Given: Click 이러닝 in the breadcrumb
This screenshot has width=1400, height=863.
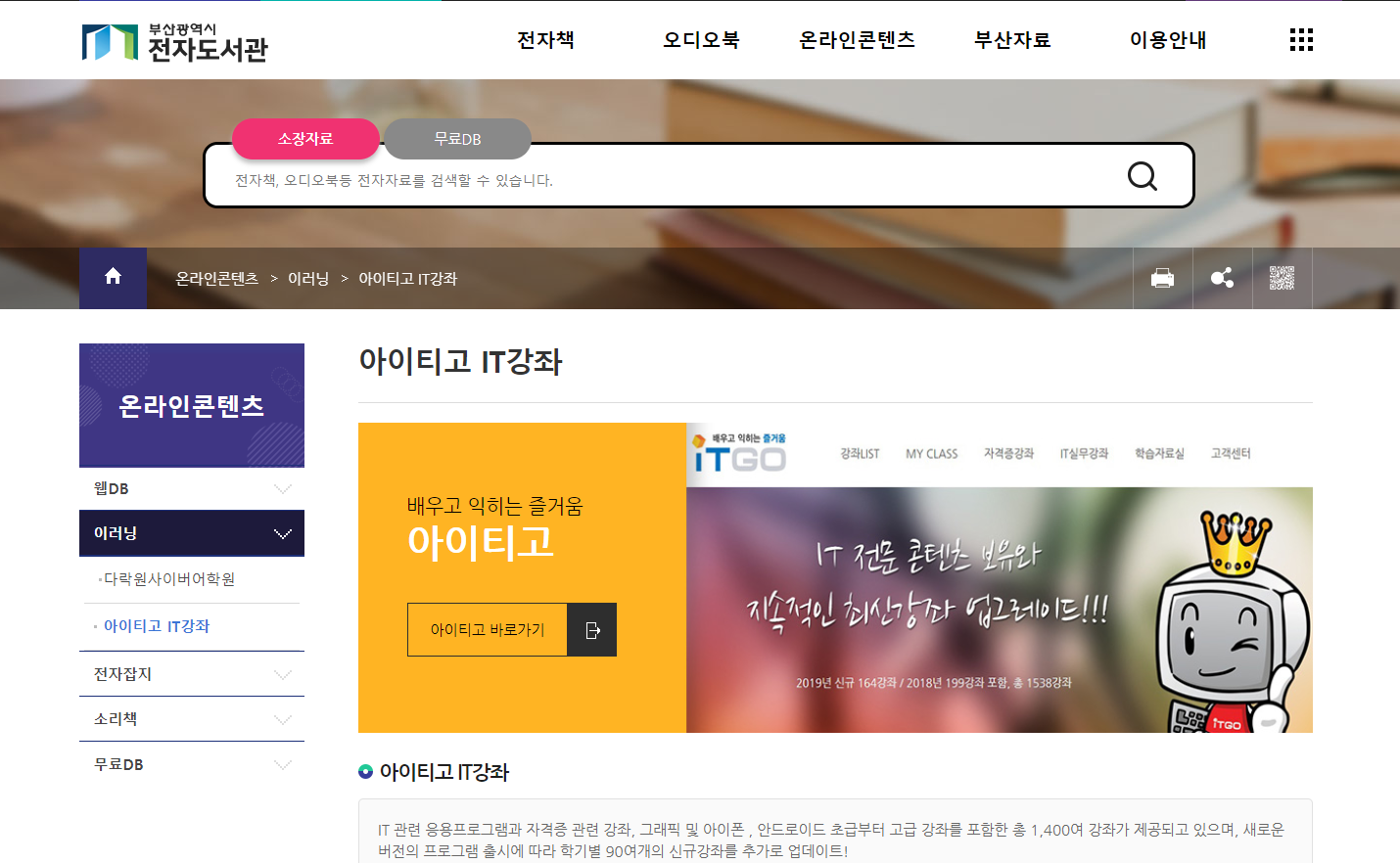Looking at the screenshot, I should click(x=308, y=279).
